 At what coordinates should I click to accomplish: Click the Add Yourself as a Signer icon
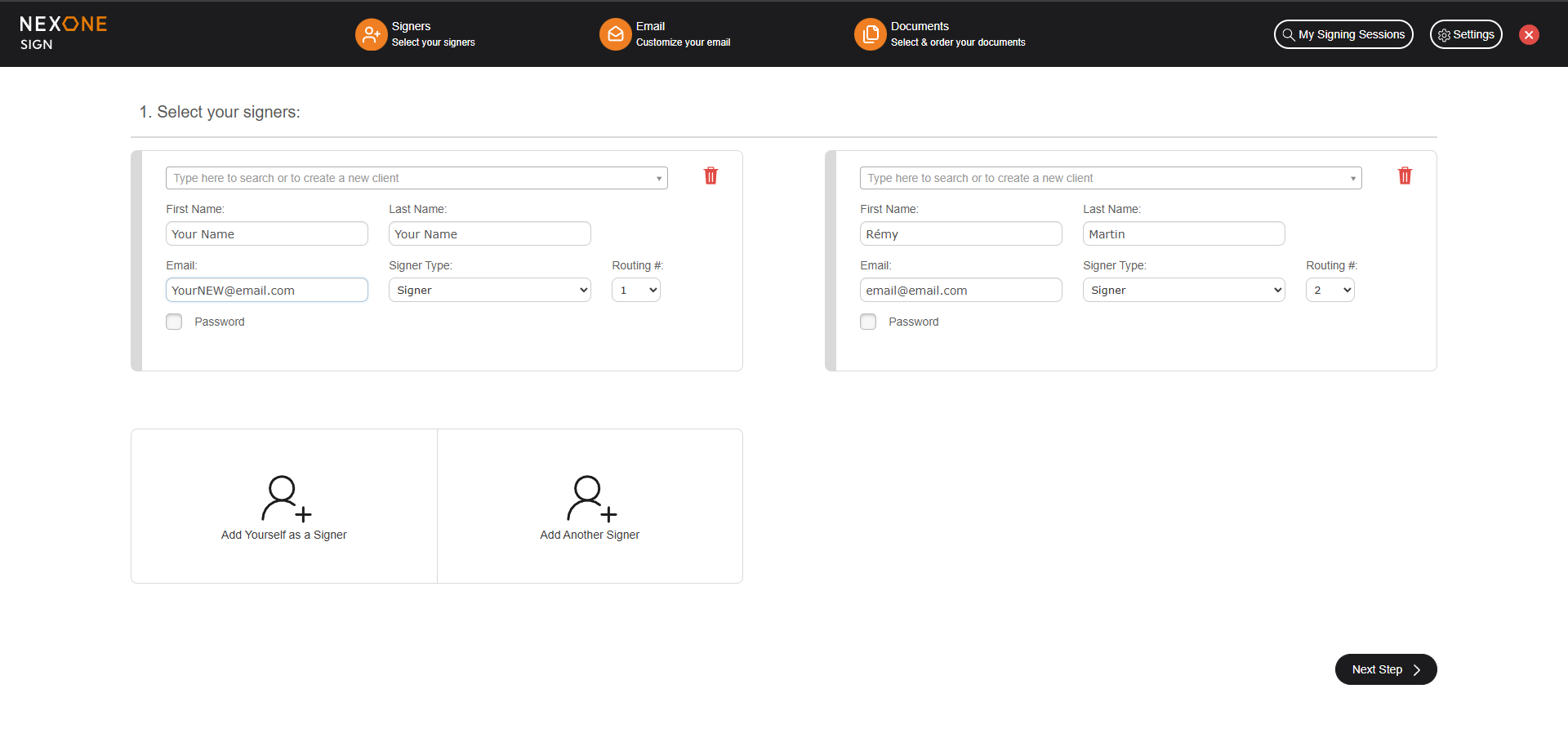(284, 499)
